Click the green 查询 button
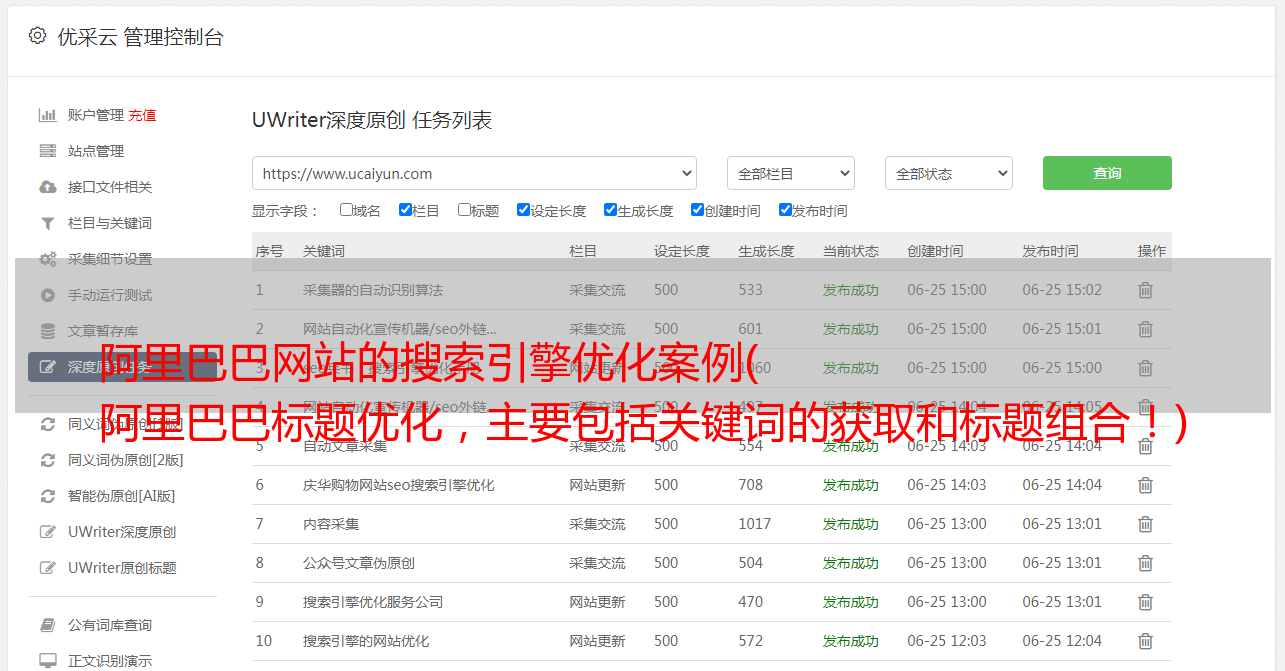The width and height of the screenshot is (1285, 671). coord(1107,173)
